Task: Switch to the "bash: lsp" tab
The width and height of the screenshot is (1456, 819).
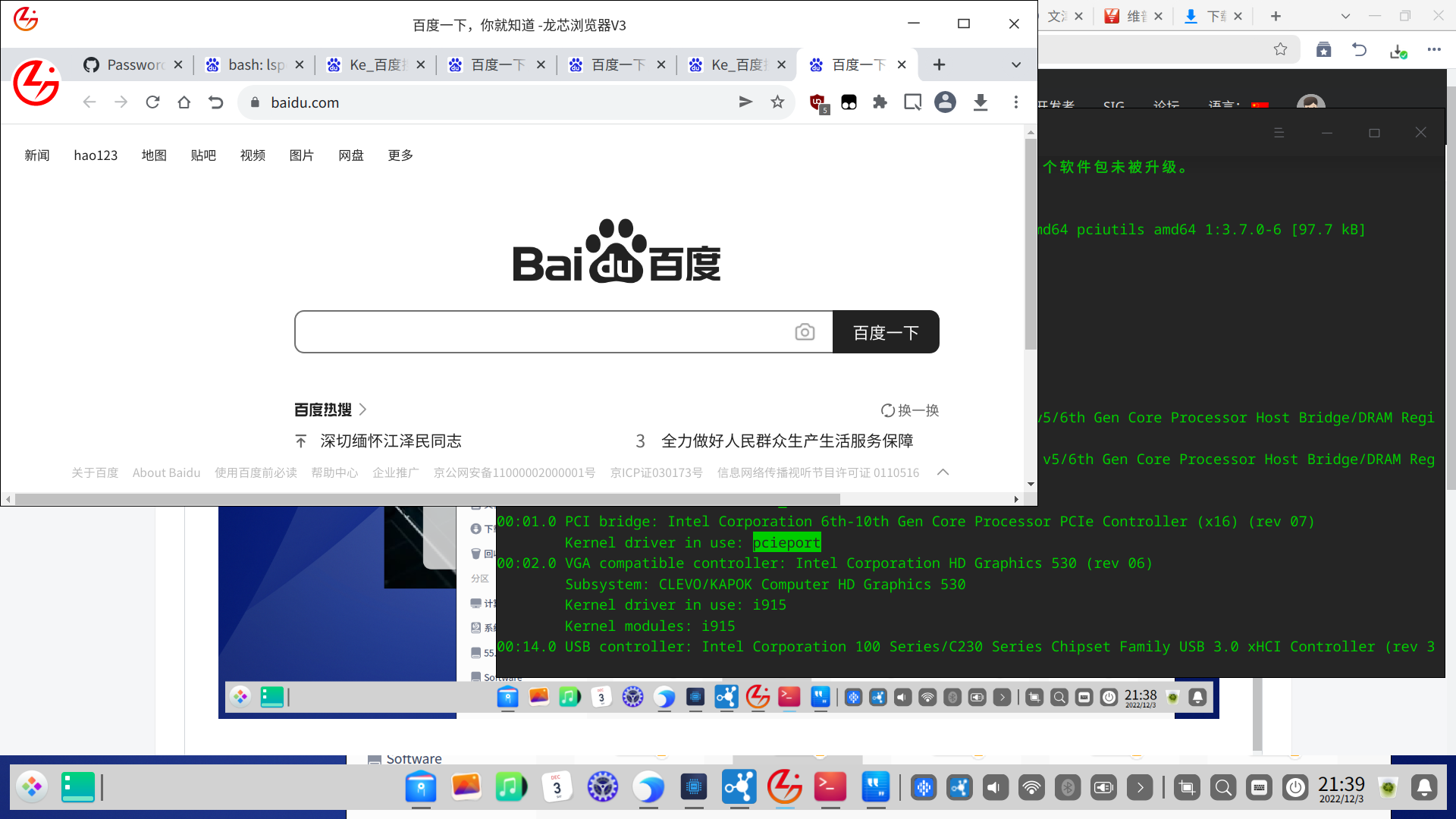Action: tap(255, 65)
